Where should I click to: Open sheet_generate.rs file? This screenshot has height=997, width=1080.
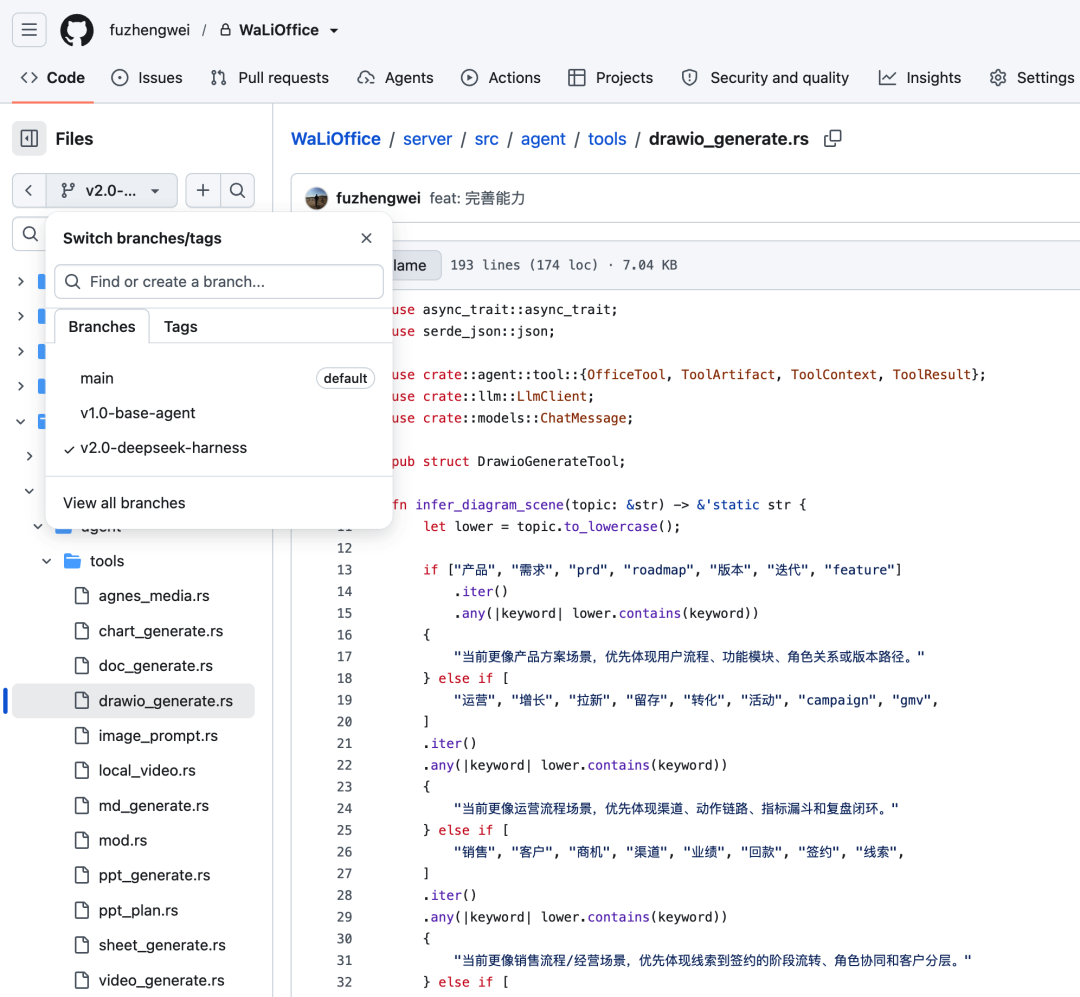tap(162, 945)
